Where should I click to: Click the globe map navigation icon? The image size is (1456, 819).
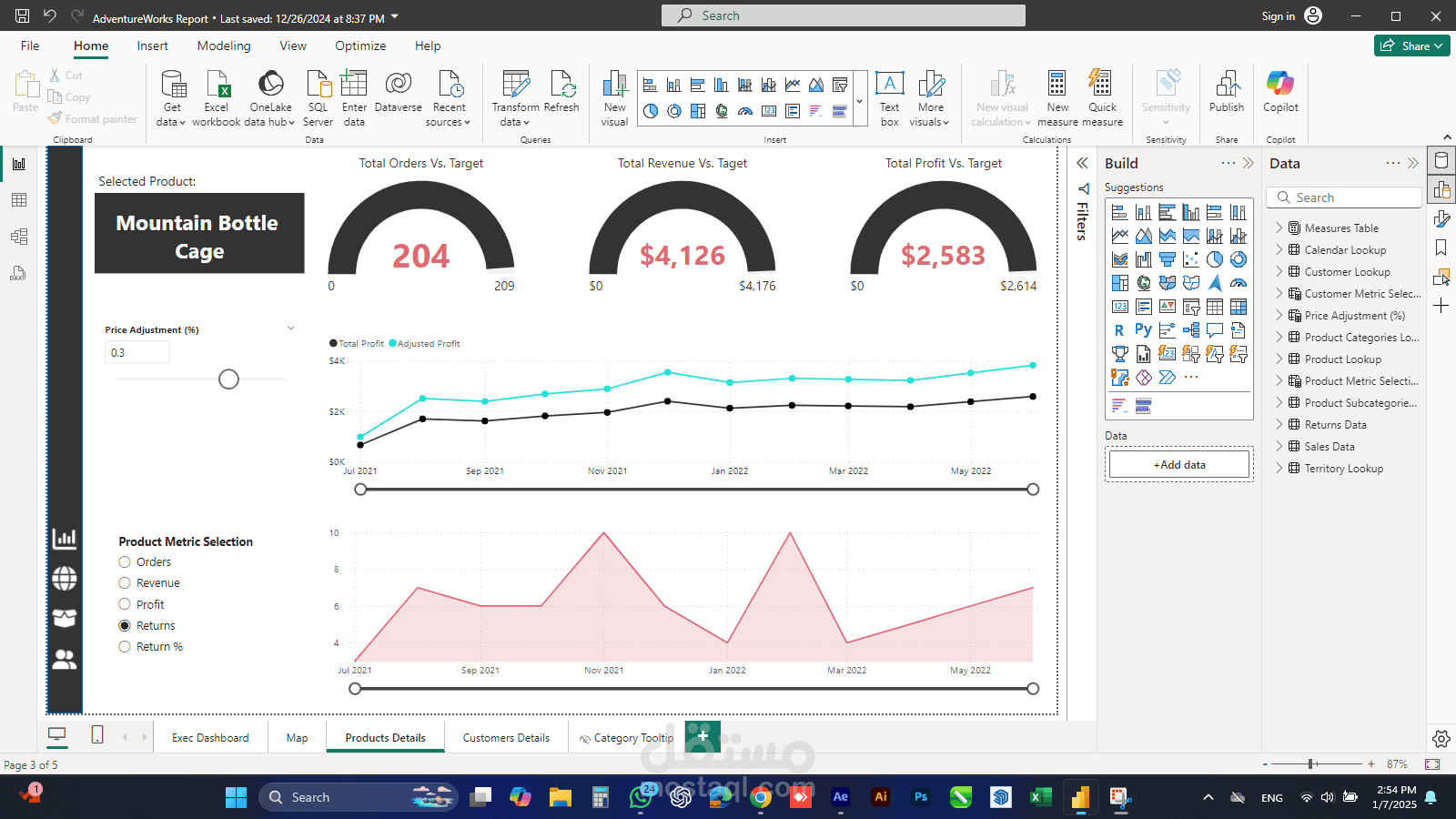pos(65,579)
